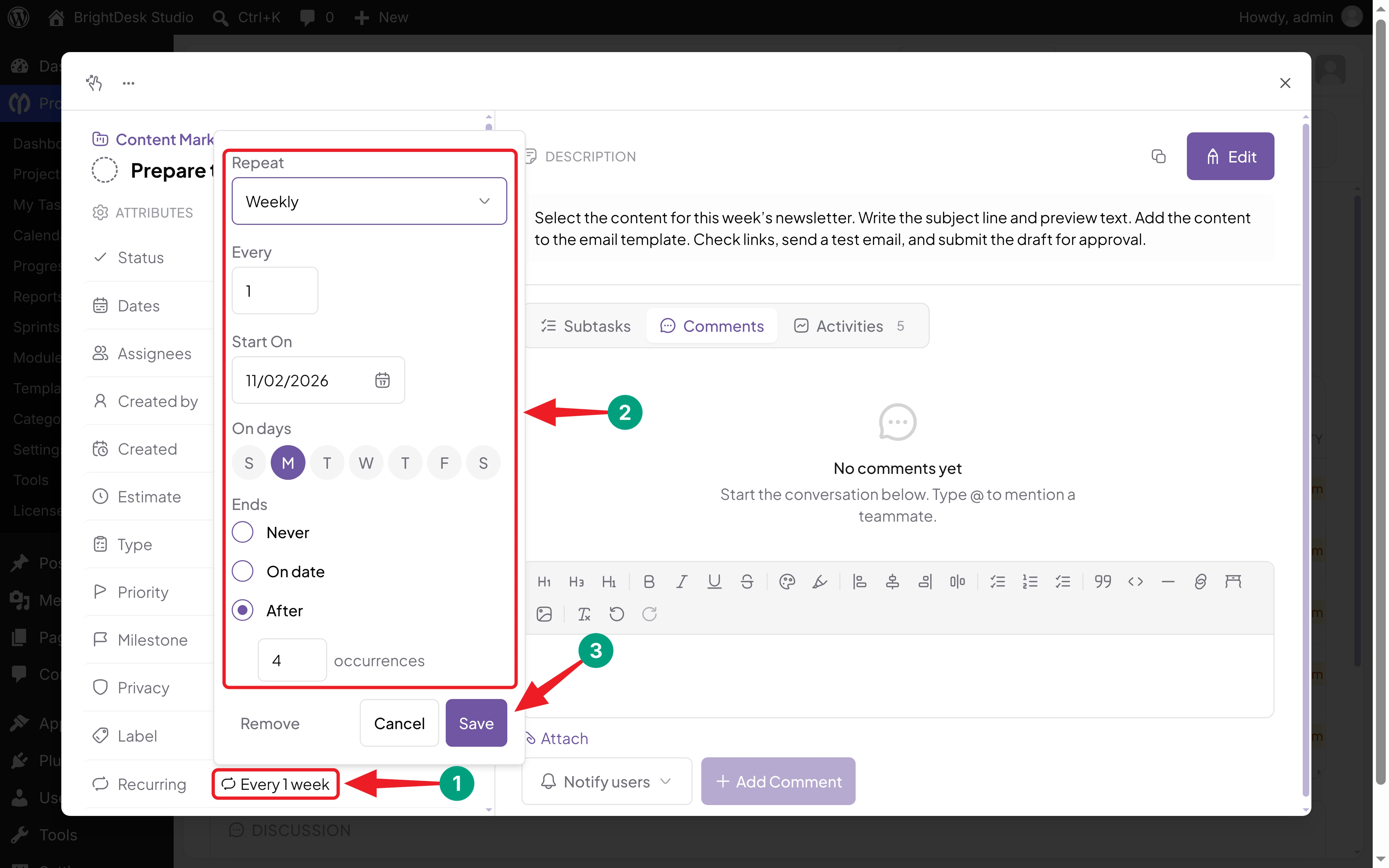The image size is (1389, 868).
Task: Redo edit in comment editor
Action: 649,614
